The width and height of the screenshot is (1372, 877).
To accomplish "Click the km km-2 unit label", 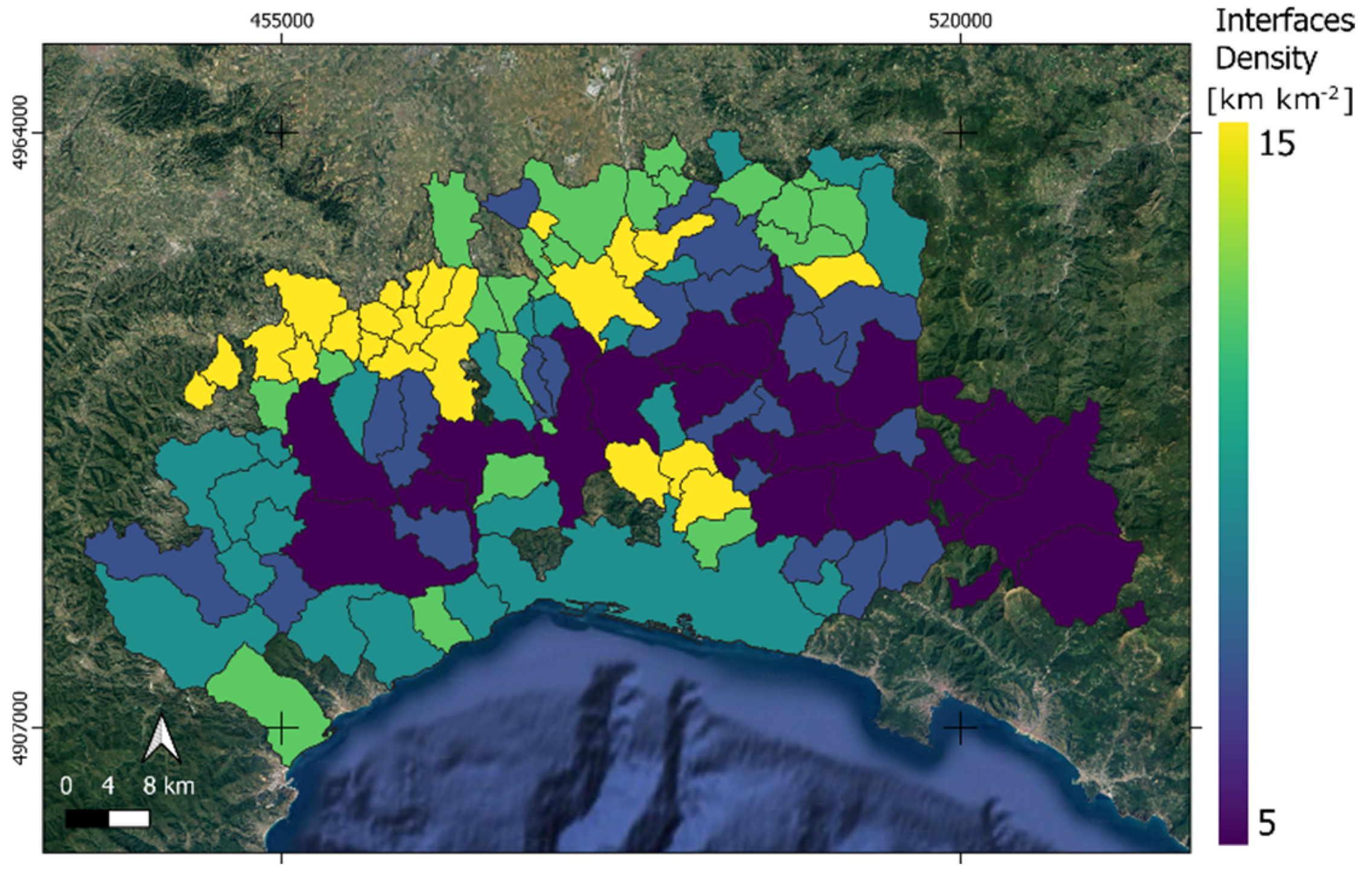I will click(1280, 100).
